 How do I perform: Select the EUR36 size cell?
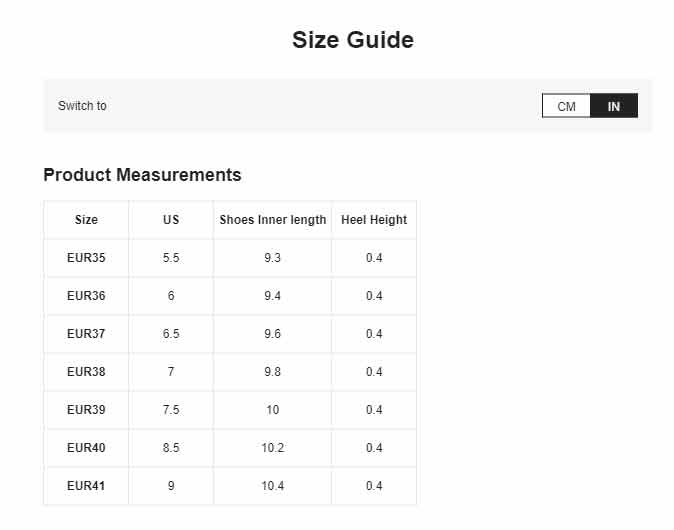(x=86, y=296)
